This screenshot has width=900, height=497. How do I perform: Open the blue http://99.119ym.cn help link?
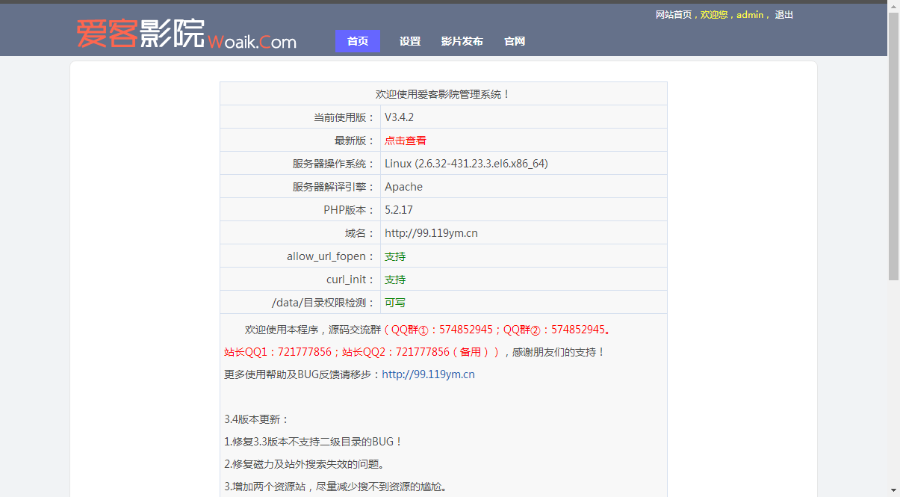pos(428,374)
